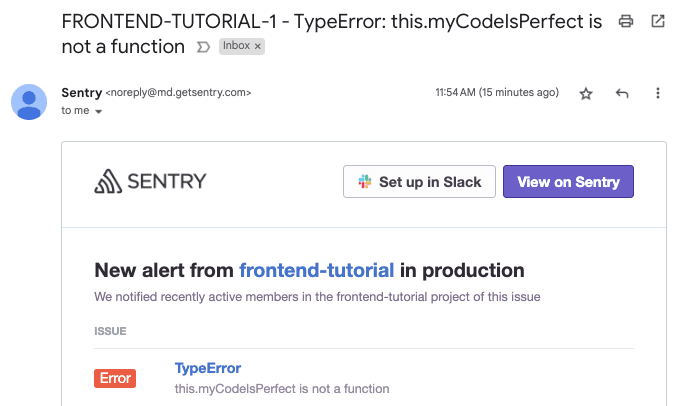The image size is (681, 406).
Task: Click the Set up in Slack button
Action: [x=419, y=182]
